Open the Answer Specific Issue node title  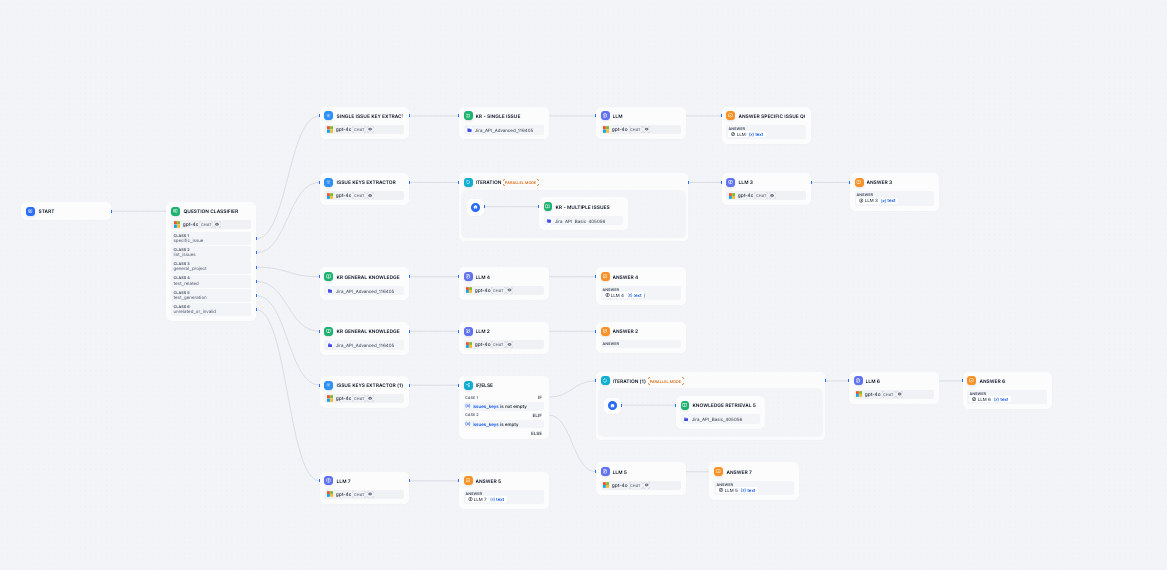(771, 116)
